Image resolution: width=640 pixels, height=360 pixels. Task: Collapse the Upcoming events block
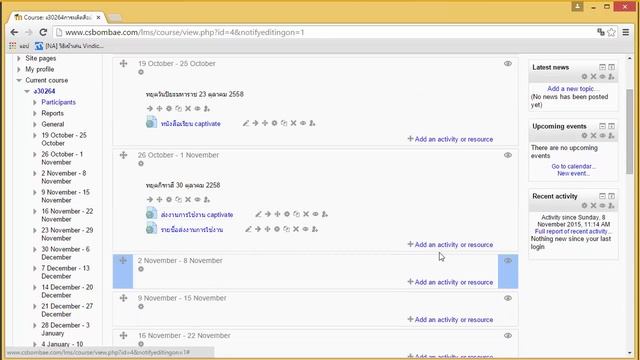(602, 126)
